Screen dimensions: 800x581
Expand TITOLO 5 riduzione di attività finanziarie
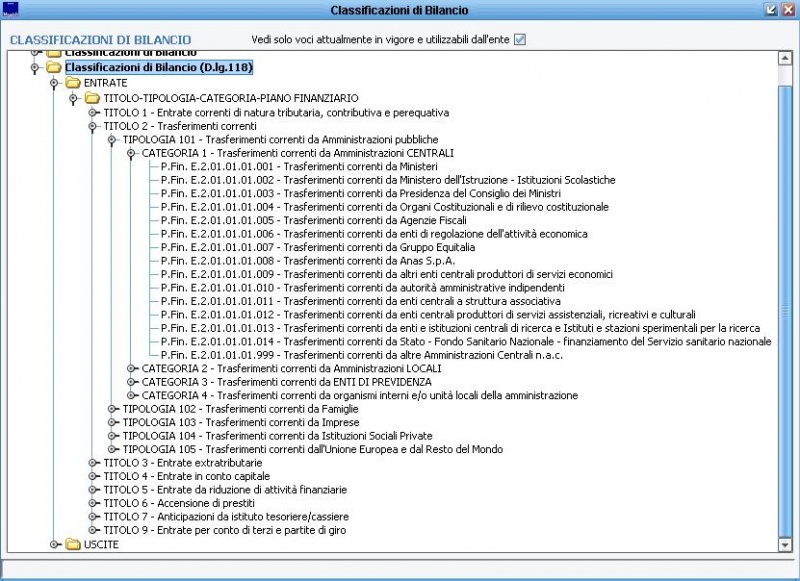pos(92,490)
